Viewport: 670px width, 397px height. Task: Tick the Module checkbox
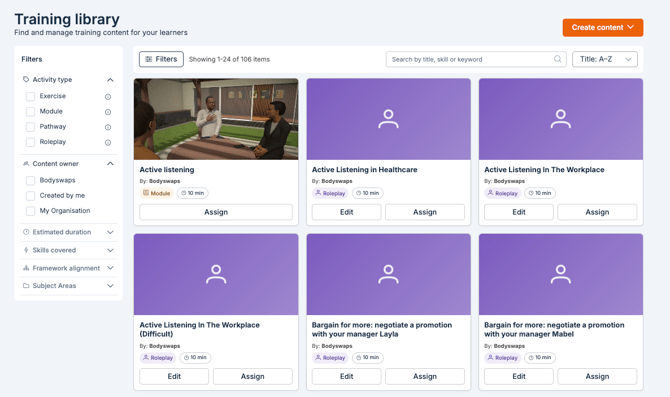(30, 112)
